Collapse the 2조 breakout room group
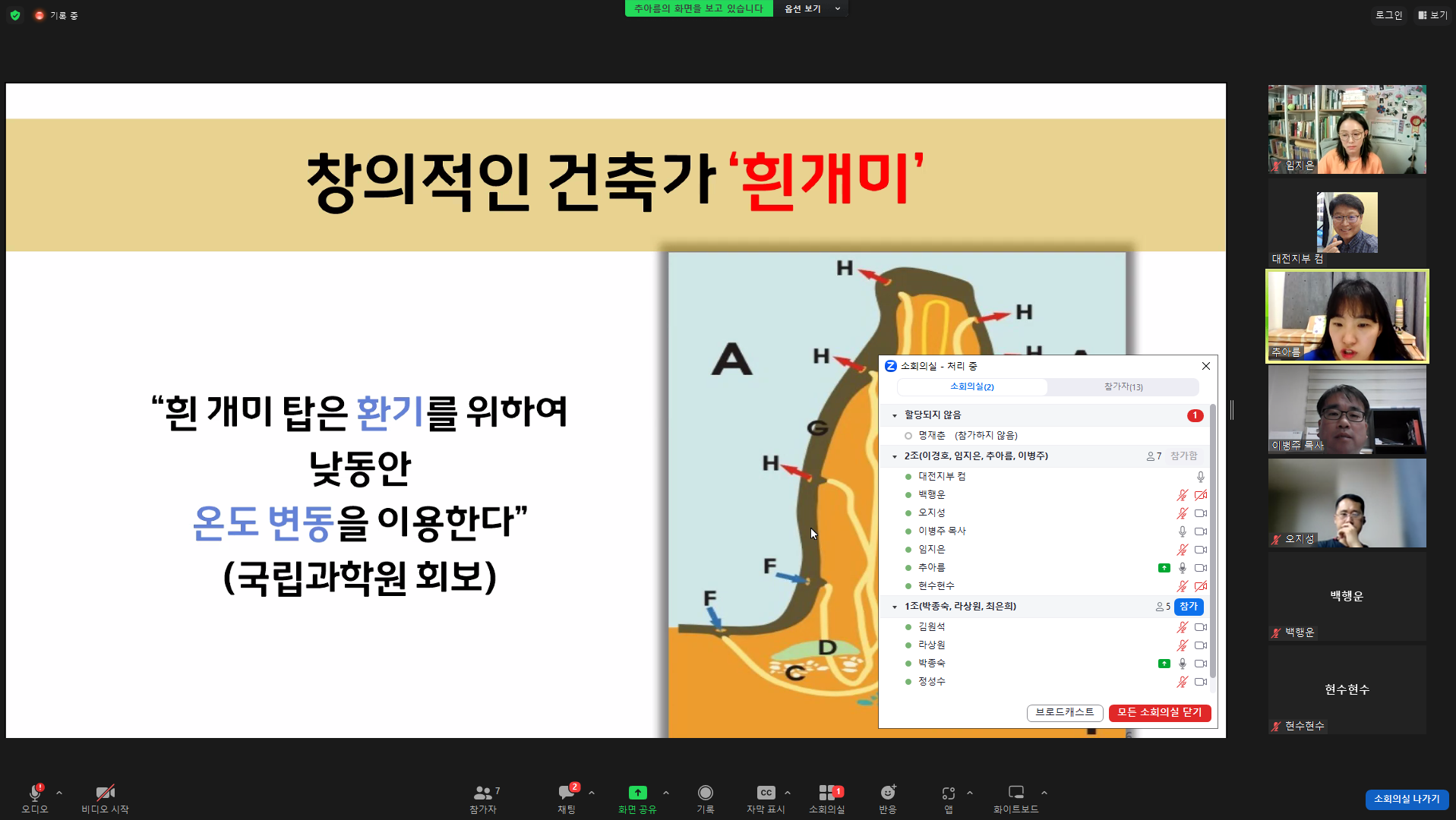 click(x=894, y=456)
